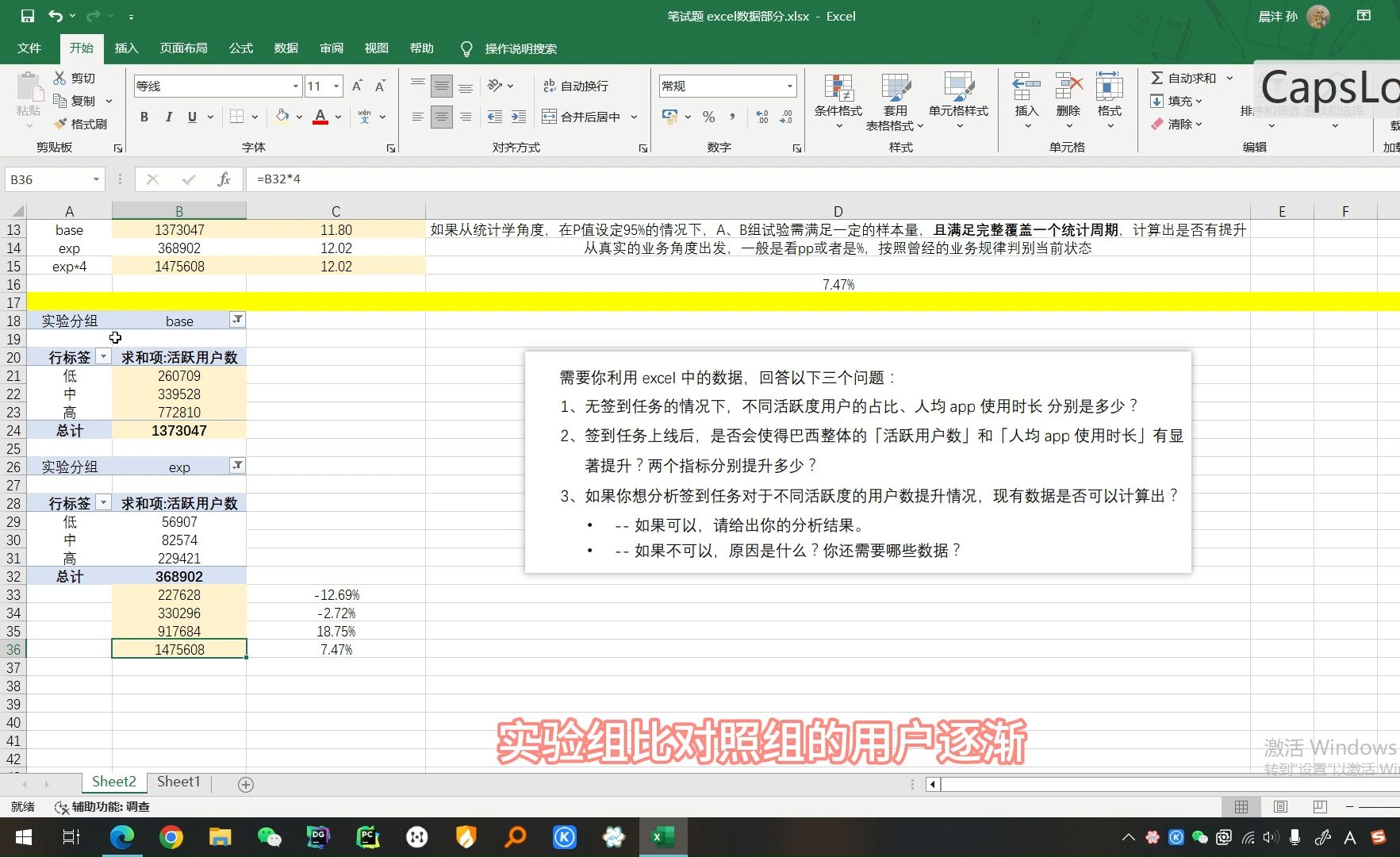Screen dimensions: 1400x857
Task: Open the 文件 menu
Action: (x=29, y=48)
